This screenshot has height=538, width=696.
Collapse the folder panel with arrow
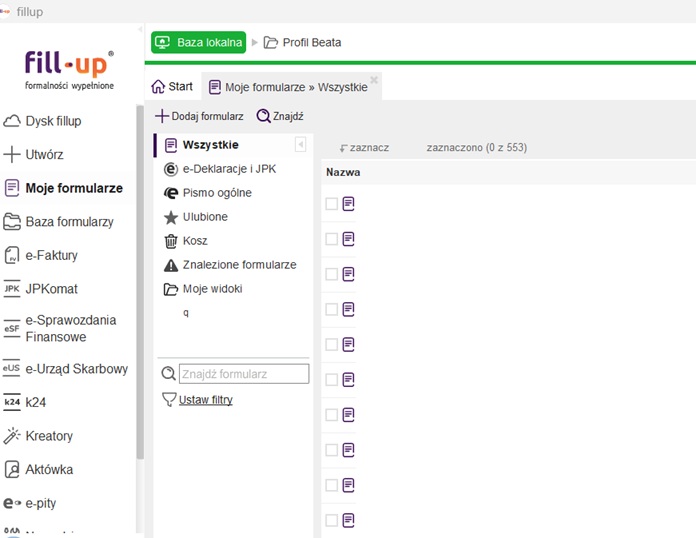[x=301, y=145]
